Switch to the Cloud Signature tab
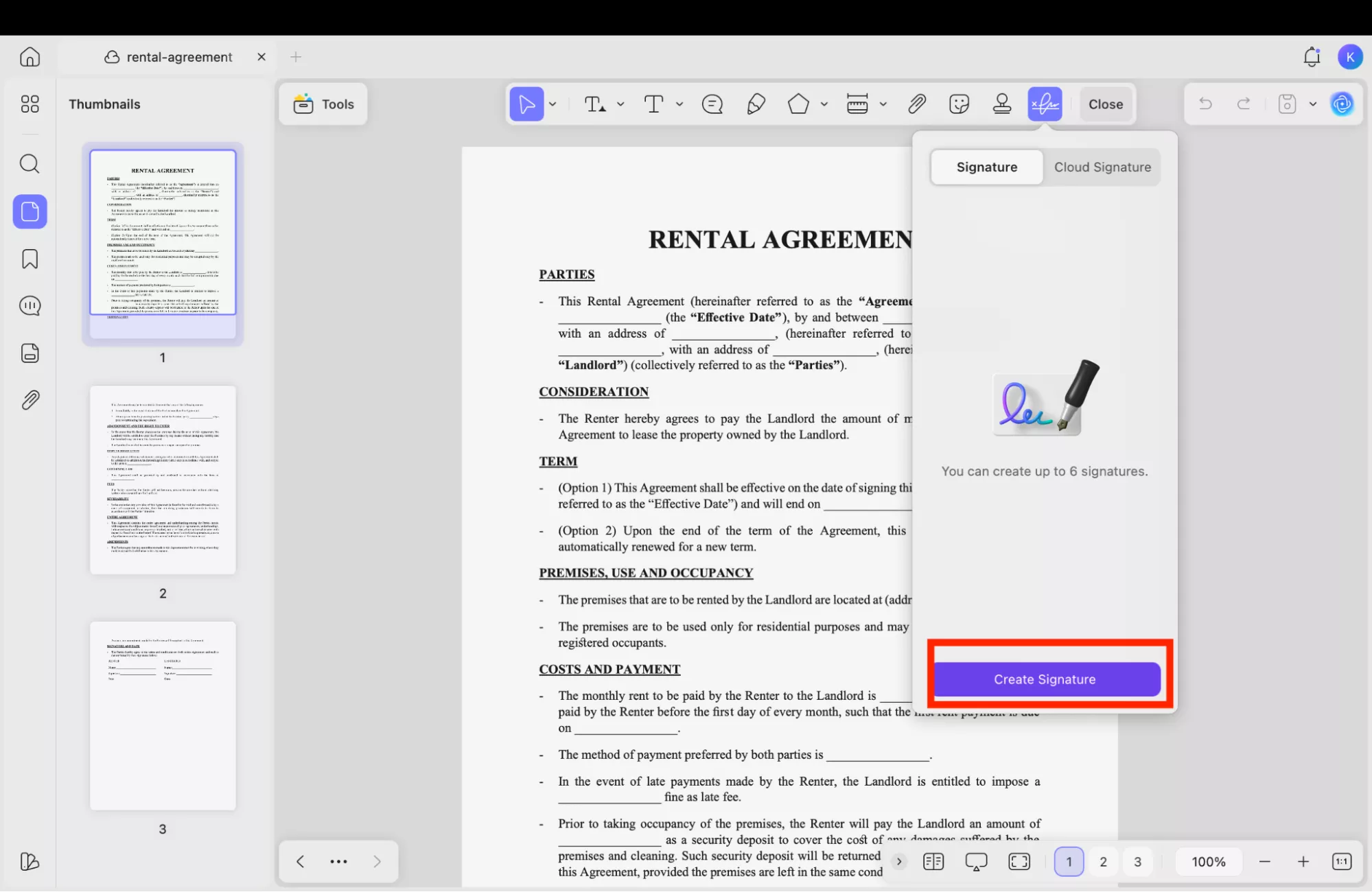Screen dimensions: 1372x892 [1102, 167]
